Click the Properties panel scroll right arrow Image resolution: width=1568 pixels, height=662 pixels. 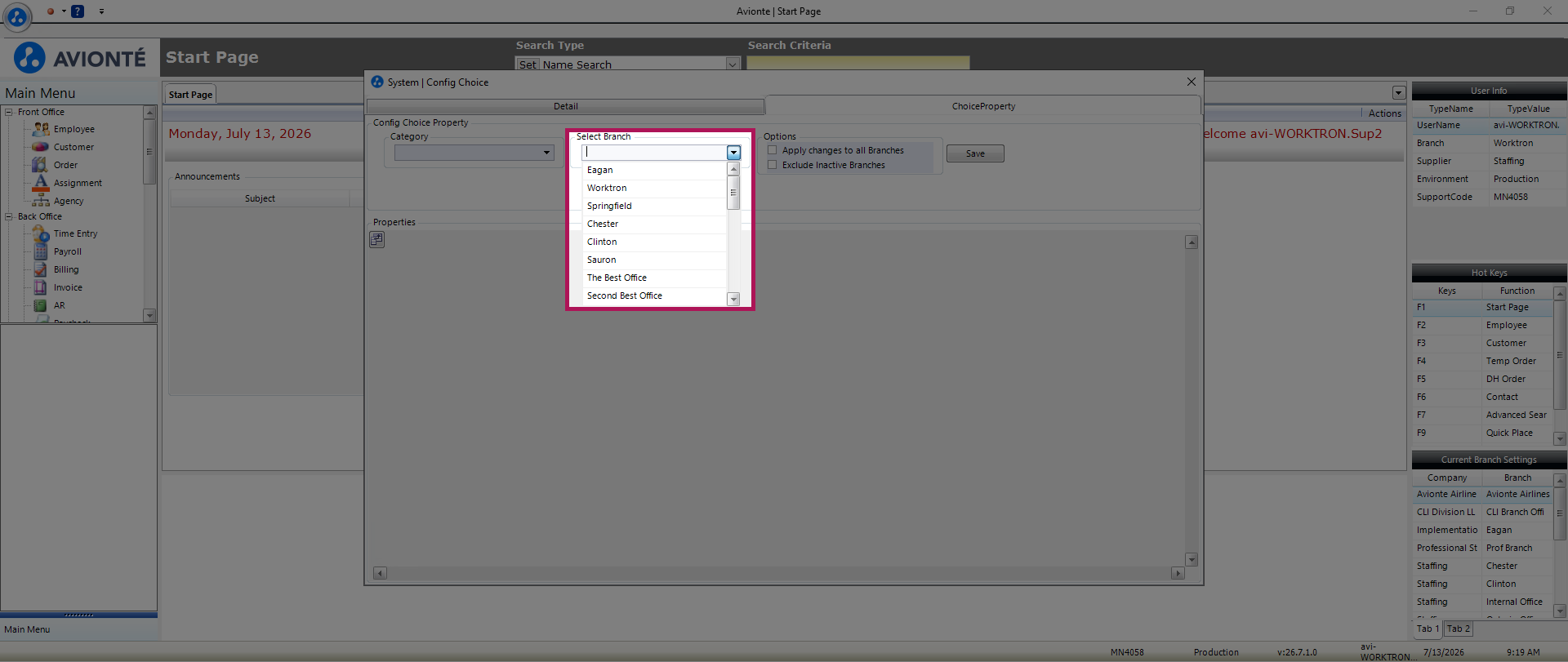[x=1178, y=573]
